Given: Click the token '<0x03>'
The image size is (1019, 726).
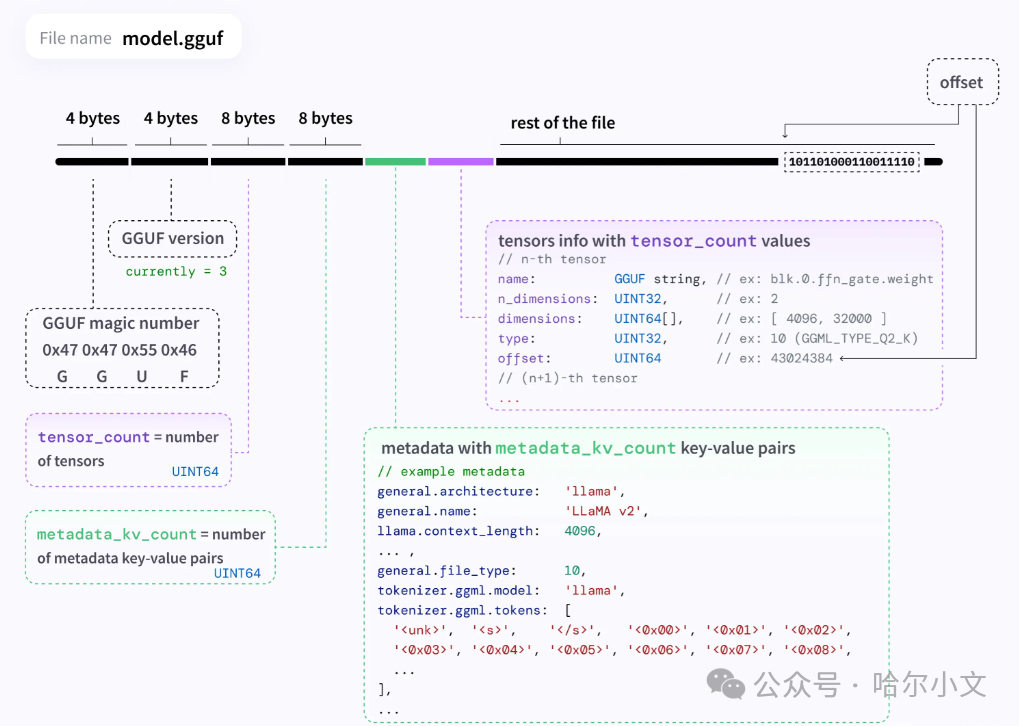Looking at the screenshot, I should pyautogui.click(x=424, y=649).
